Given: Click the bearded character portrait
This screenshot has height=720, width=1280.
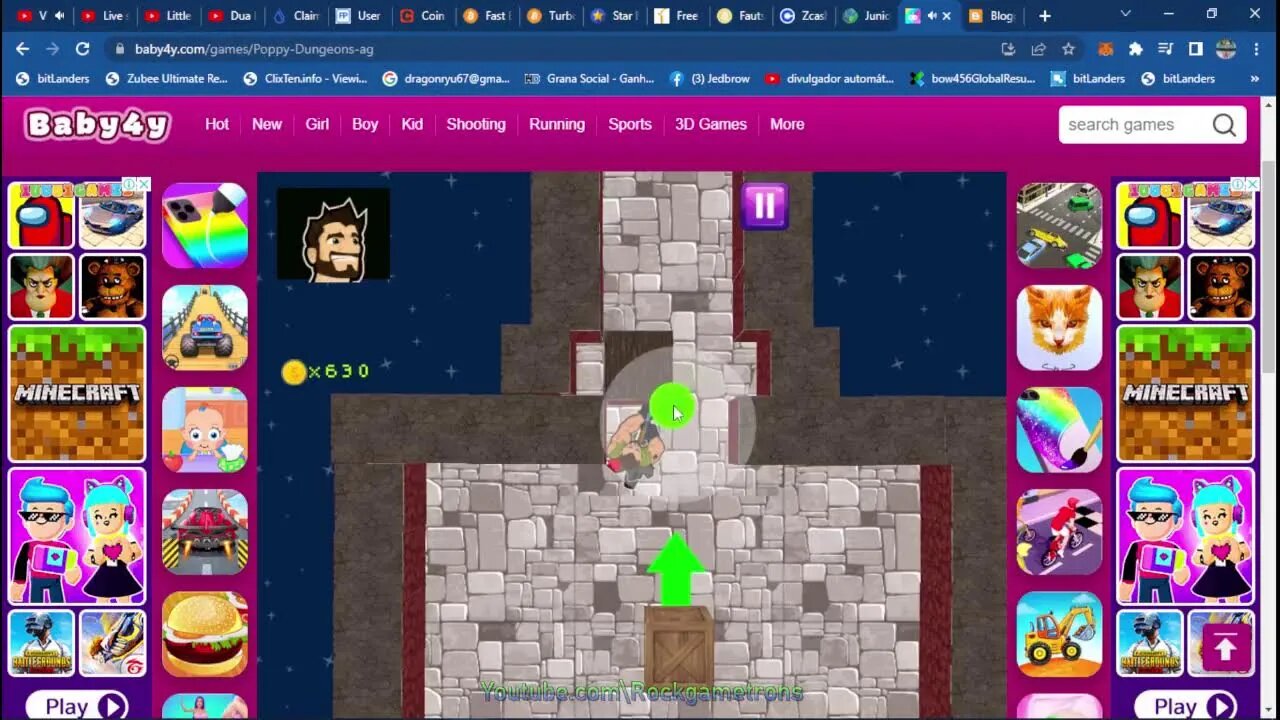Looking at the screenshot, I should coord(333,234).
